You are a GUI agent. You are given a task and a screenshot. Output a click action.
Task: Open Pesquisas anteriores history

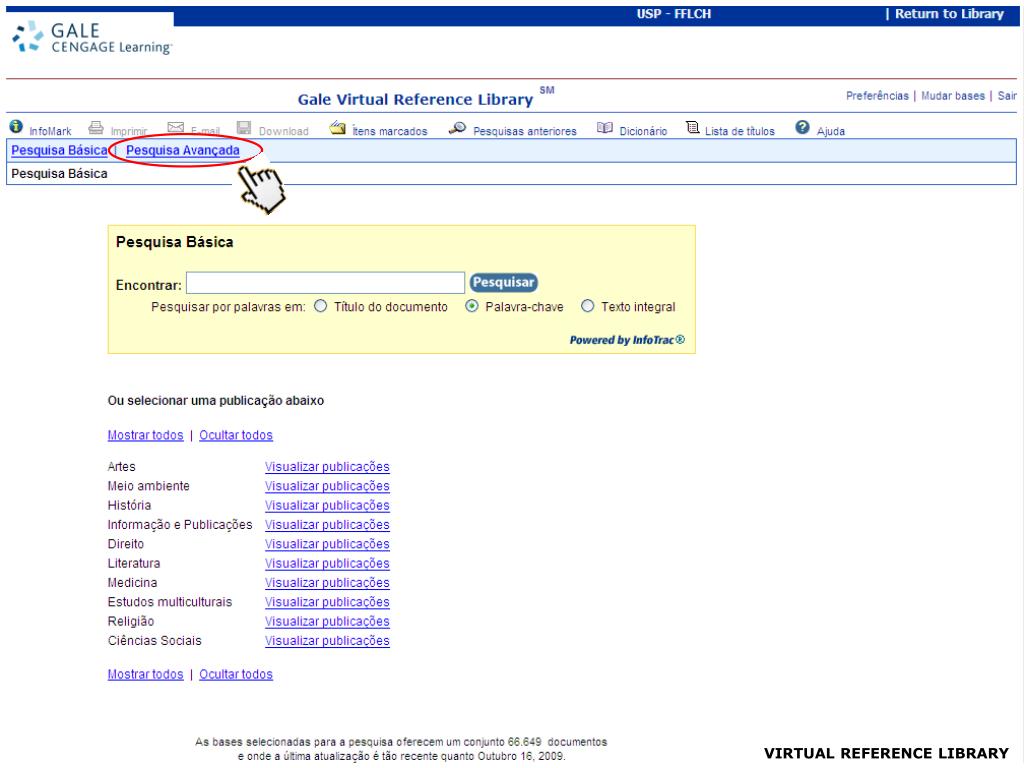[x=524, y=131]
